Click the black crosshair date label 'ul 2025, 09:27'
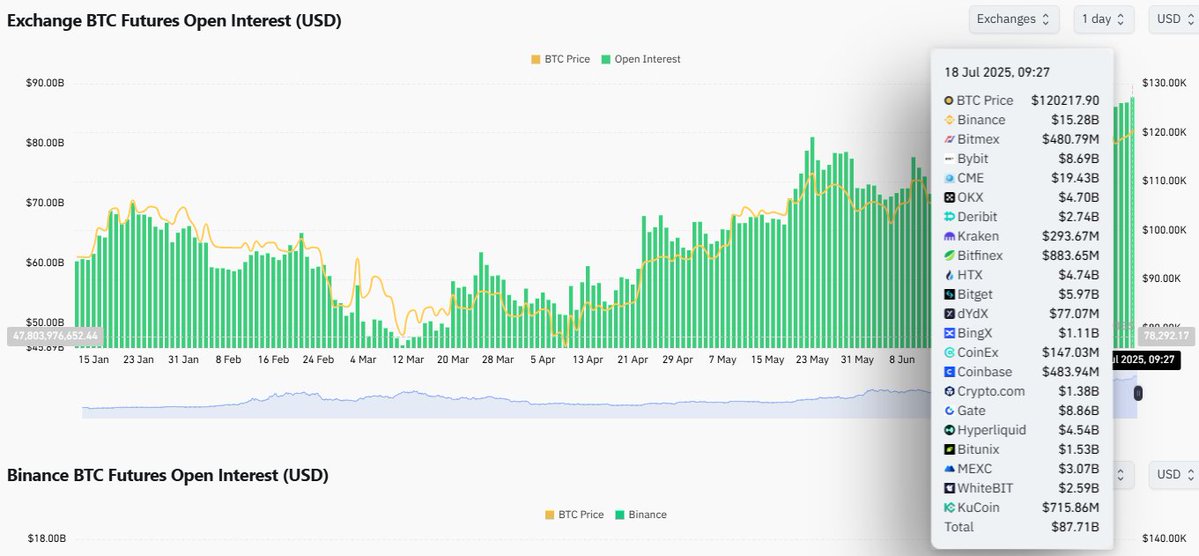1199x556 pixels. (1145, 359)
